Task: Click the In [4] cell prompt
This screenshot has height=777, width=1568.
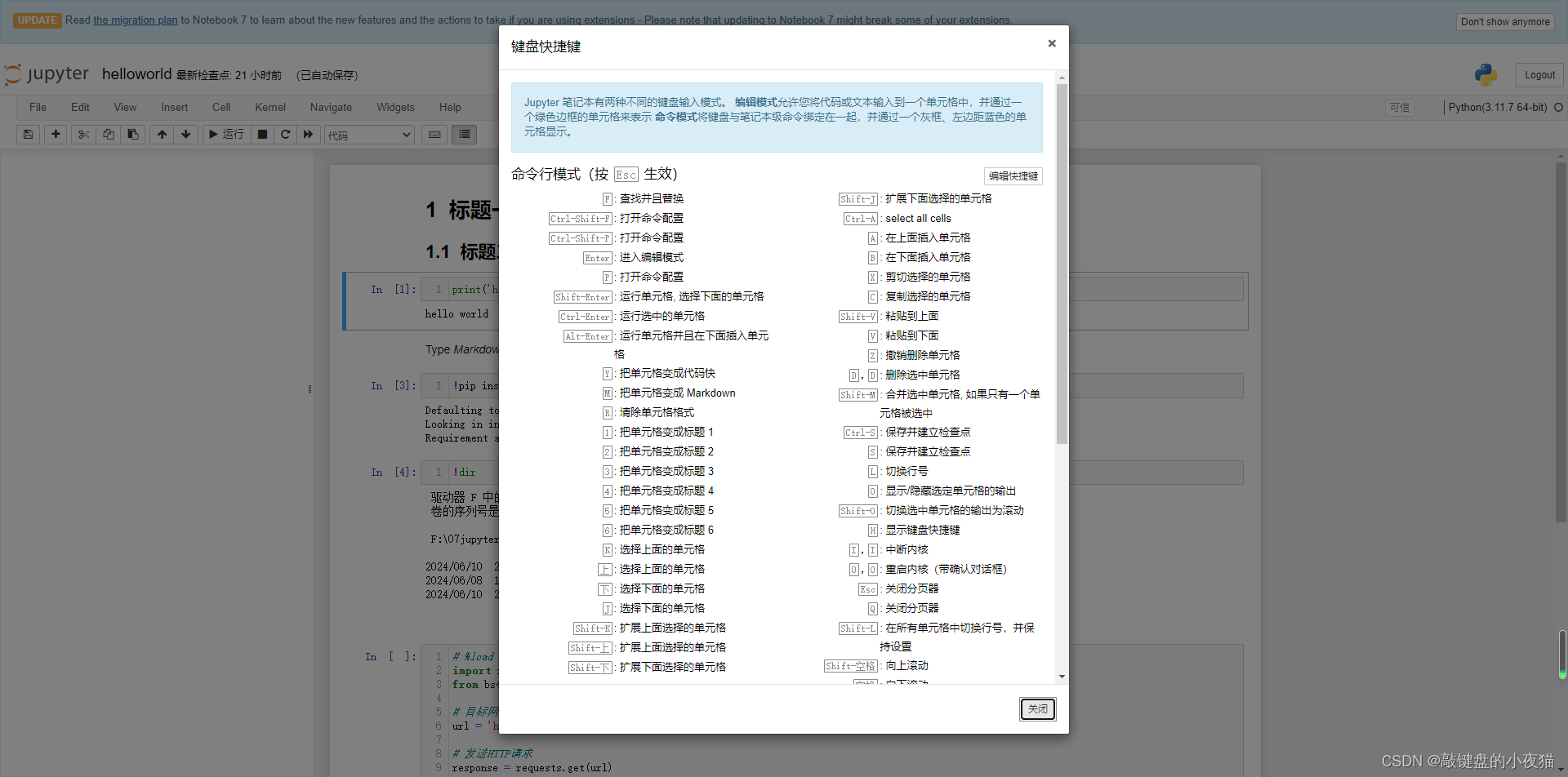Action: [394, 473]
